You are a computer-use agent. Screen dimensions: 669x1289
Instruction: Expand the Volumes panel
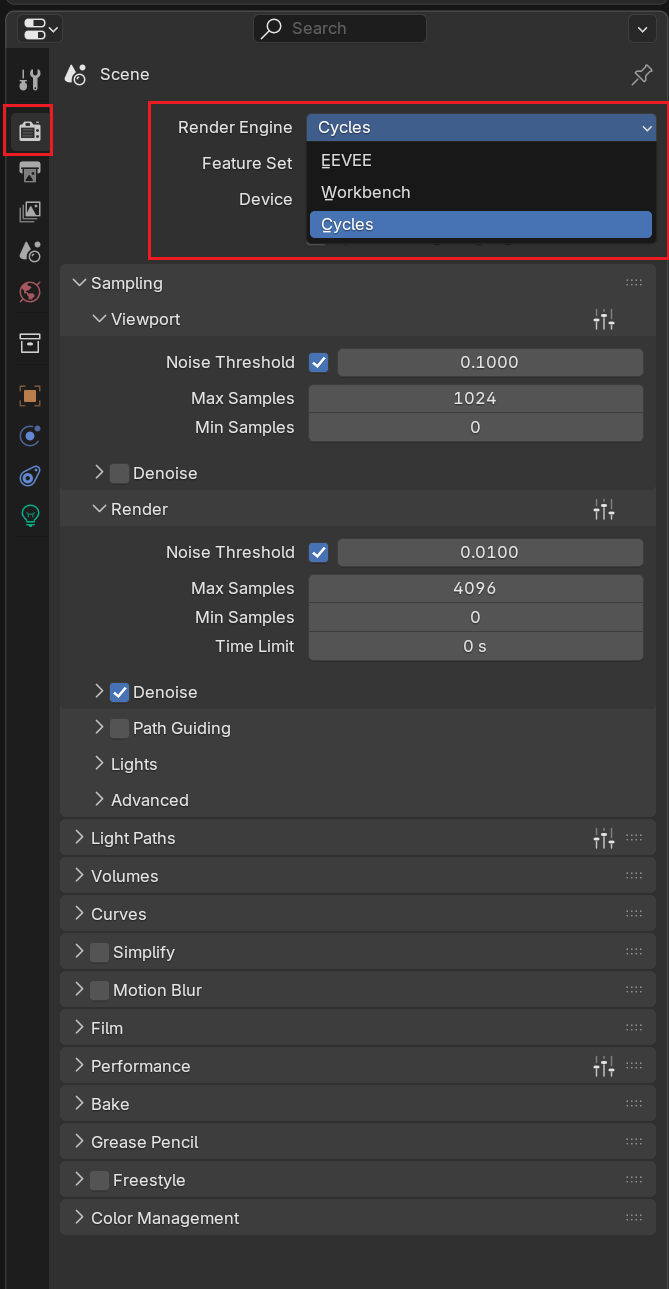pyautogui.click(x=80, y=876)
